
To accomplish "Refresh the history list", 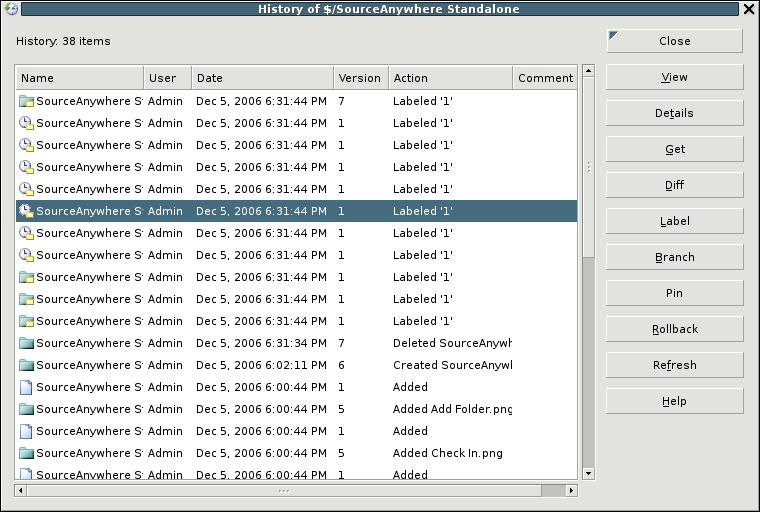I will coord(675,365).
